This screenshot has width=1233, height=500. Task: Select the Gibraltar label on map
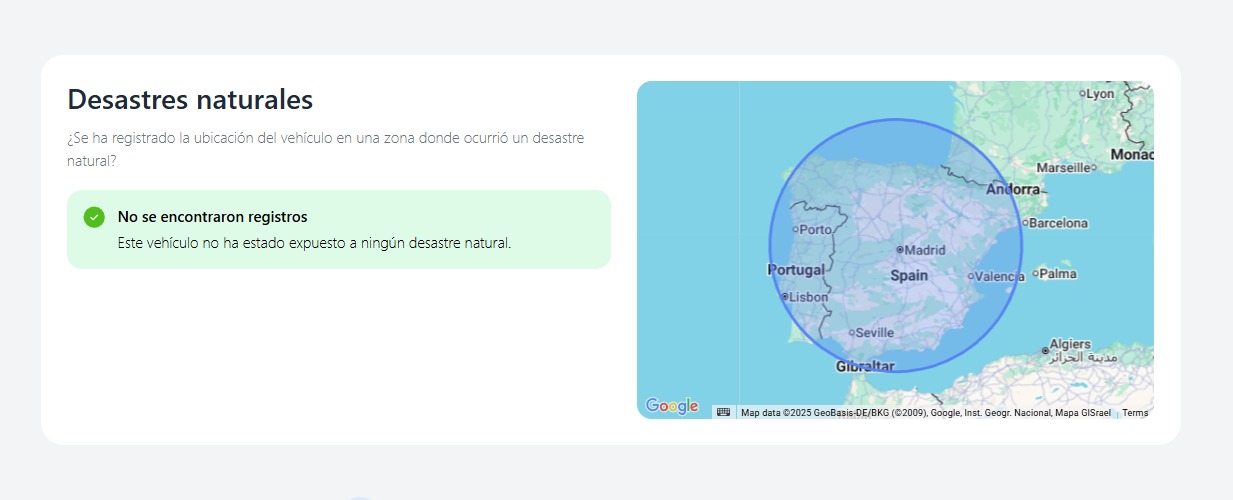point(865,366)
